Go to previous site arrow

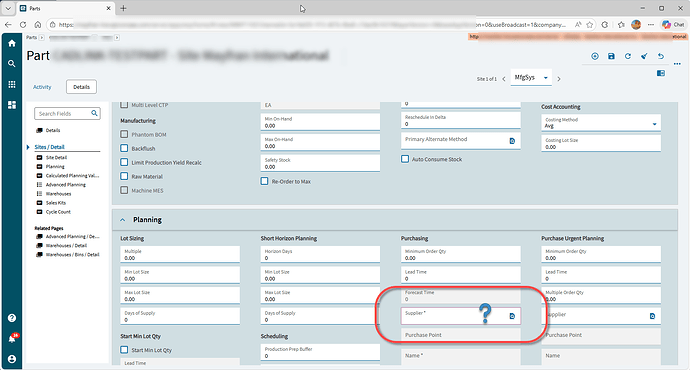(x=504, y=79)
